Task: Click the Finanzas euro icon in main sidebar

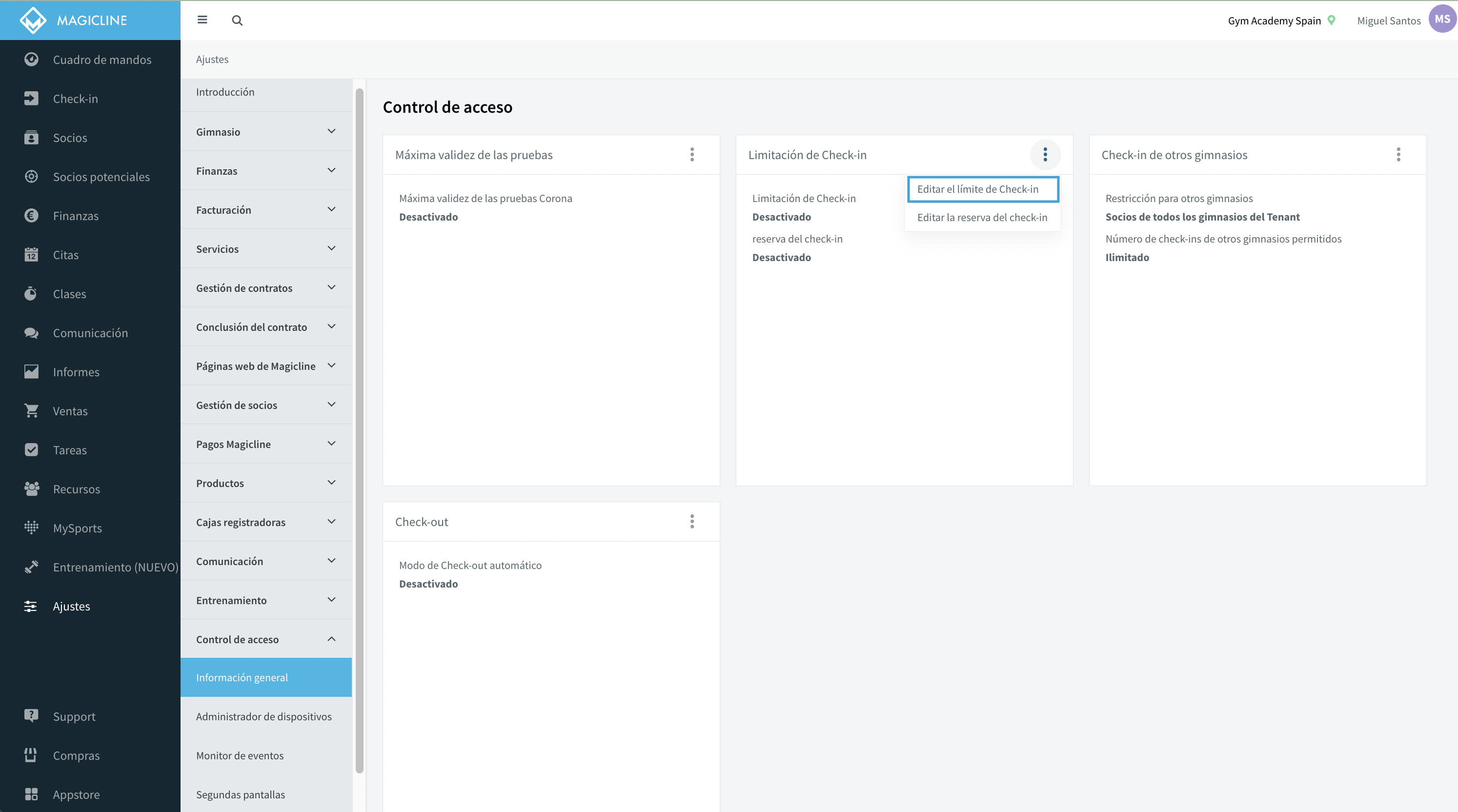Action: tap(31, 216)
